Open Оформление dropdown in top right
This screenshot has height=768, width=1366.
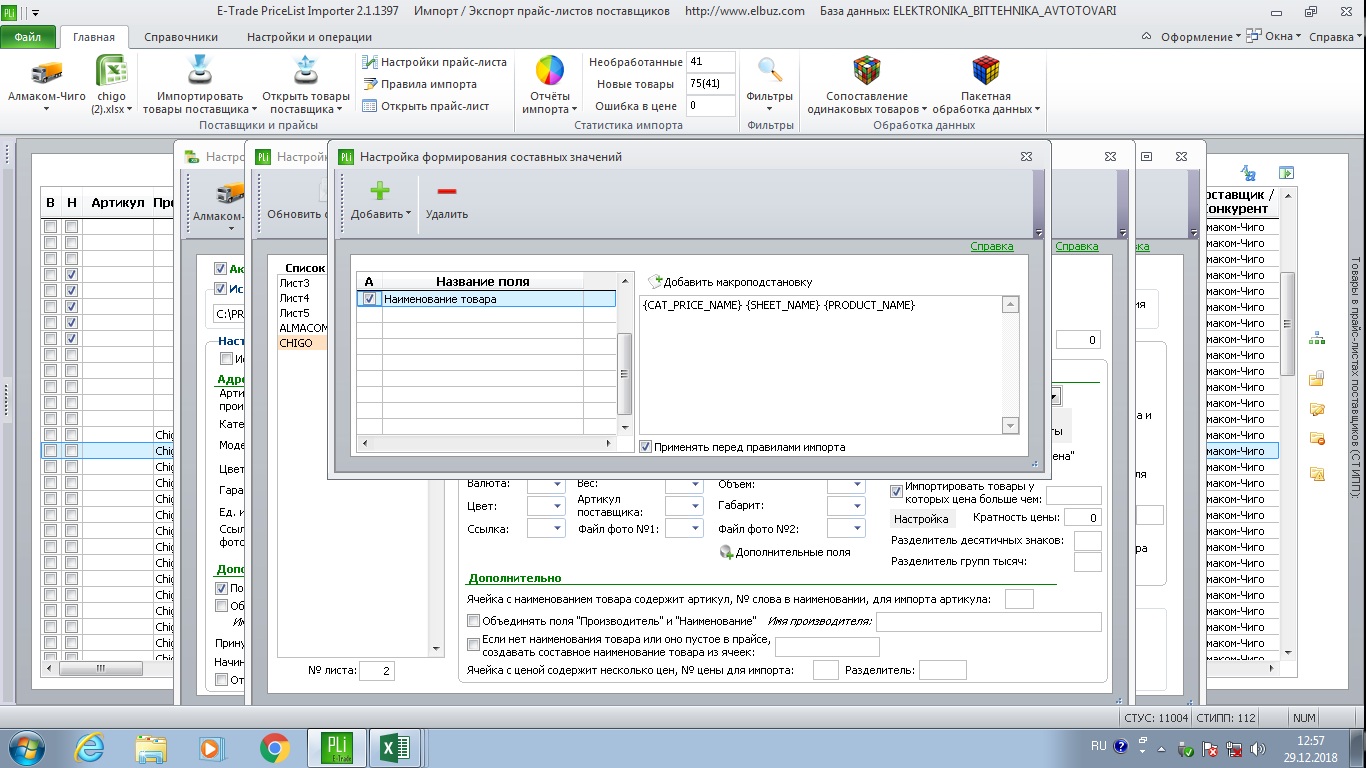(1200, 36)
